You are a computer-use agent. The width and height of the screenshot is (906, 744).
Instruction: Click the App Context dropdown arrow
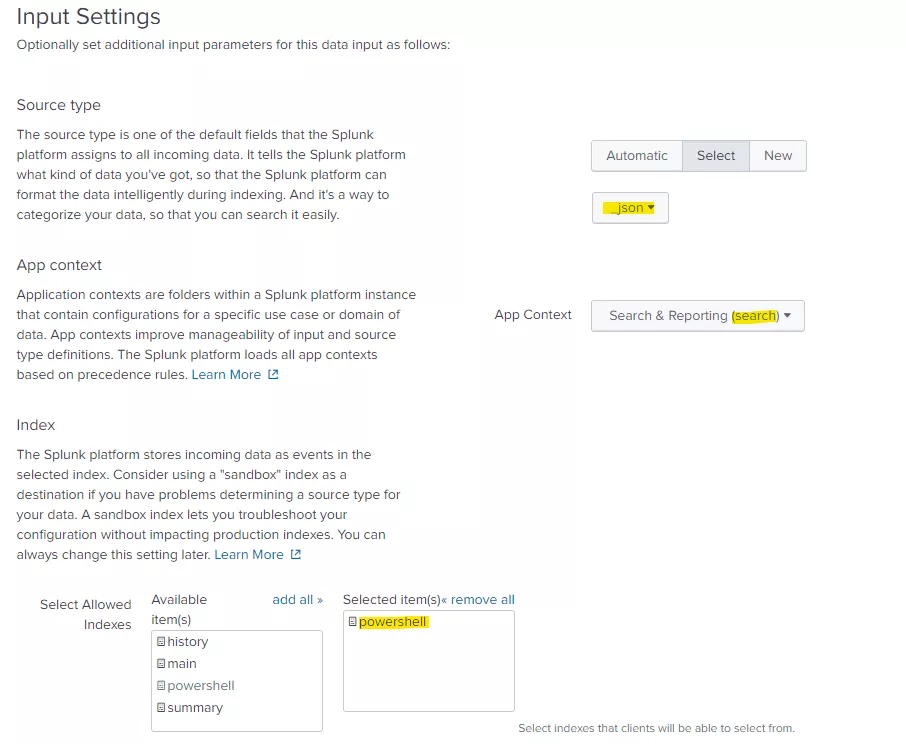(x=787, y=315)
